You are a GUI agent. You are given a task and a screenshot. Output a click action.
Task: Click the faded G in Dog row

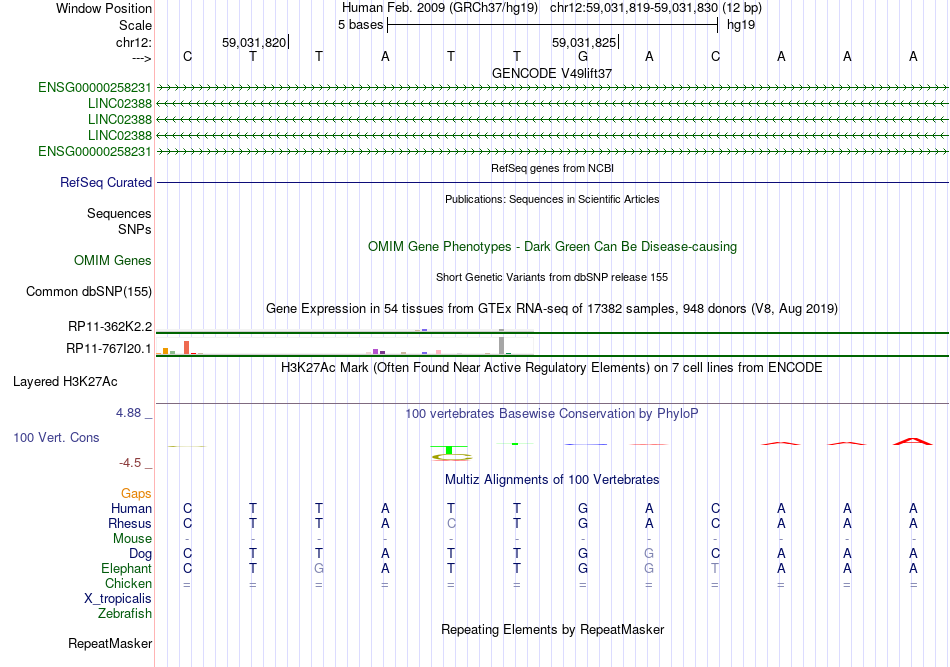click(x=649, y=554)
